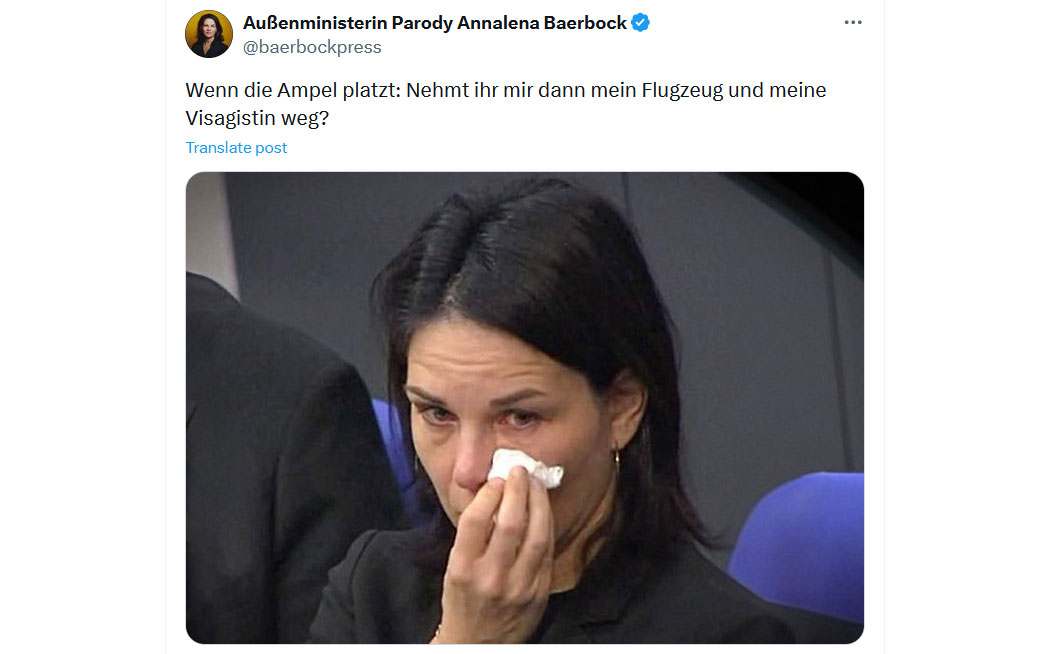Image resolution: width=1050 pixels, height=654 pixels.
Task: Click the word "Visagistin" in the post text
Action: 231,118
